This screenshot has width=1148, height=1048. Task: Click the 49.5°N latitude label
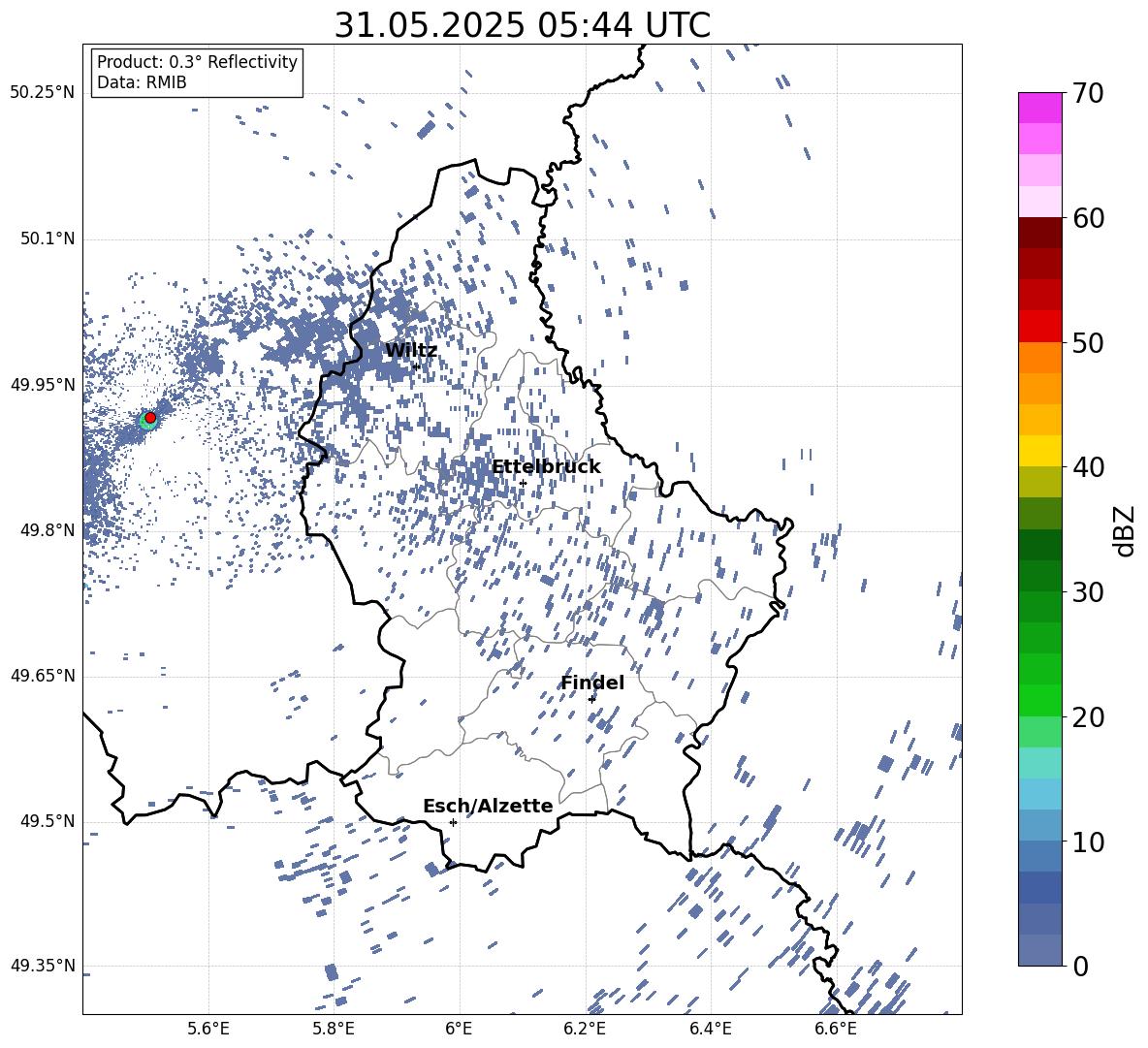[x=48, y=821]
